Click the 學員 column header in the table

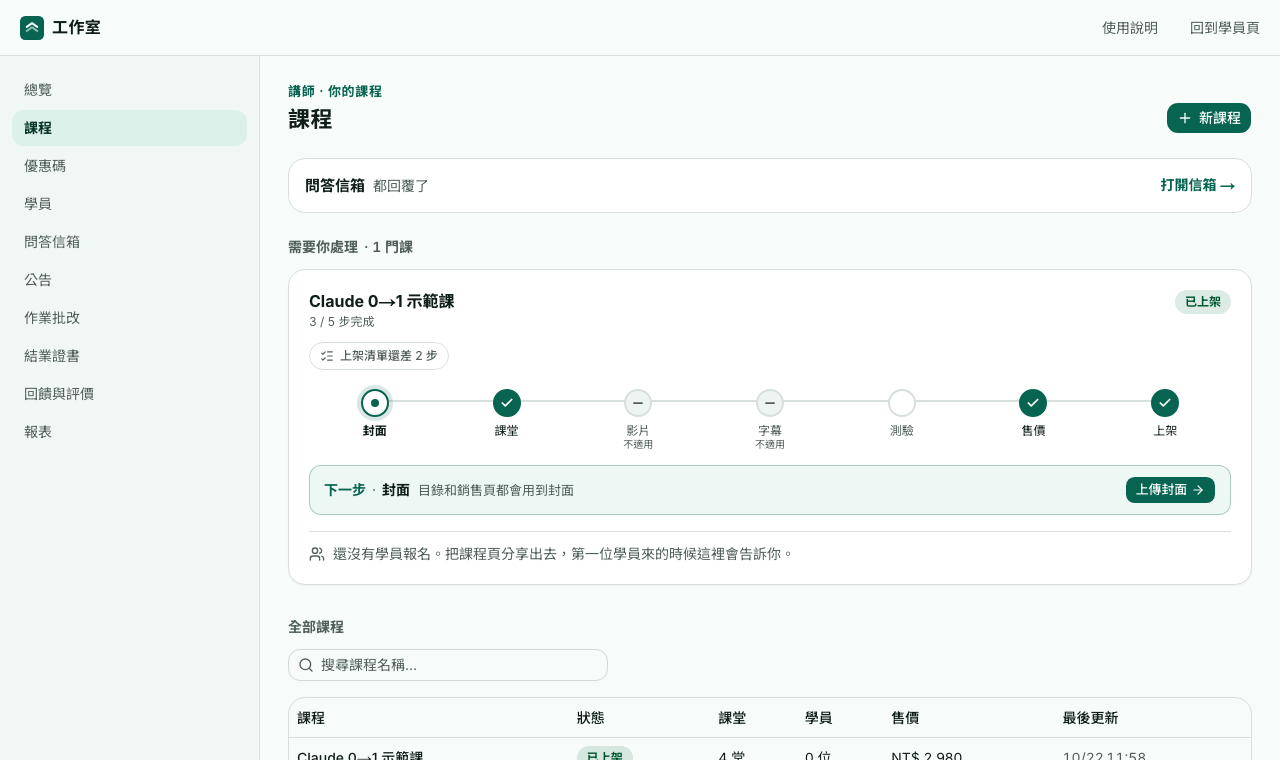point(818,718)
